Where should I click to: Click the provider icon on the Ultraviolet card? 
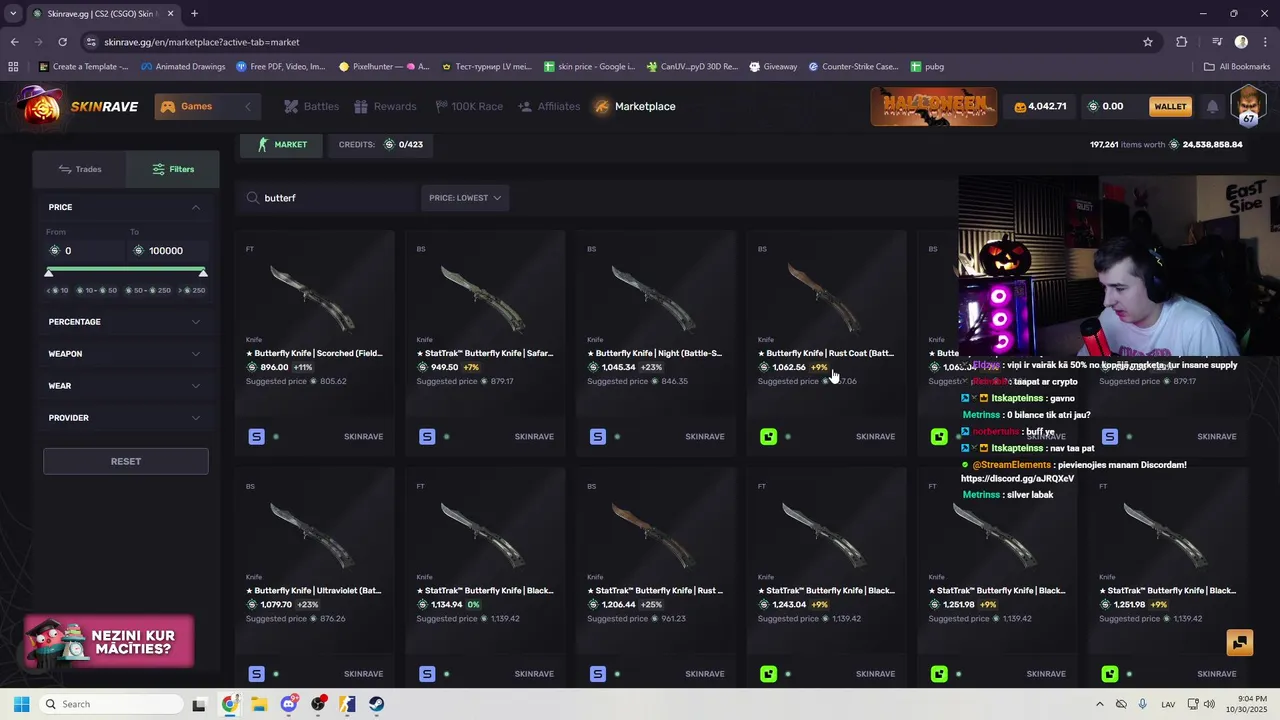click(x=256, y=674)
